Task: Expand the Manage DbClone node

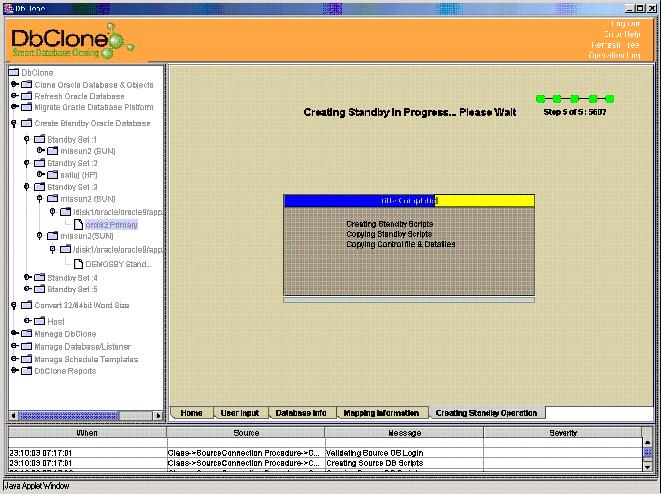Action: click(14, 333)
